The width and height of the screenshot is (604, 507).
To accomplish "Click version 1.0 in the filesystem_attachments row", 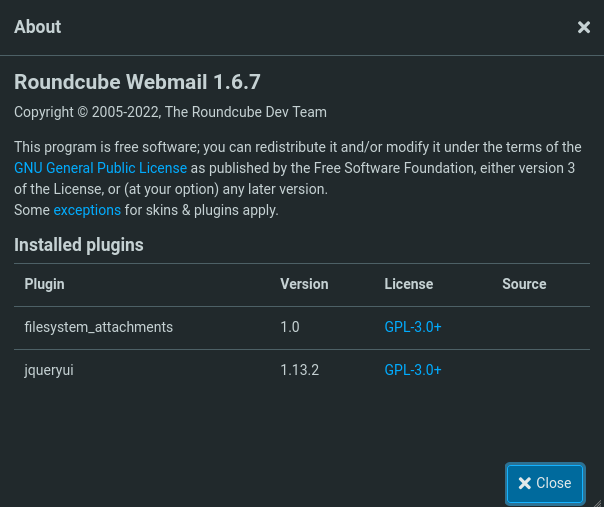I will coord(290,327).
